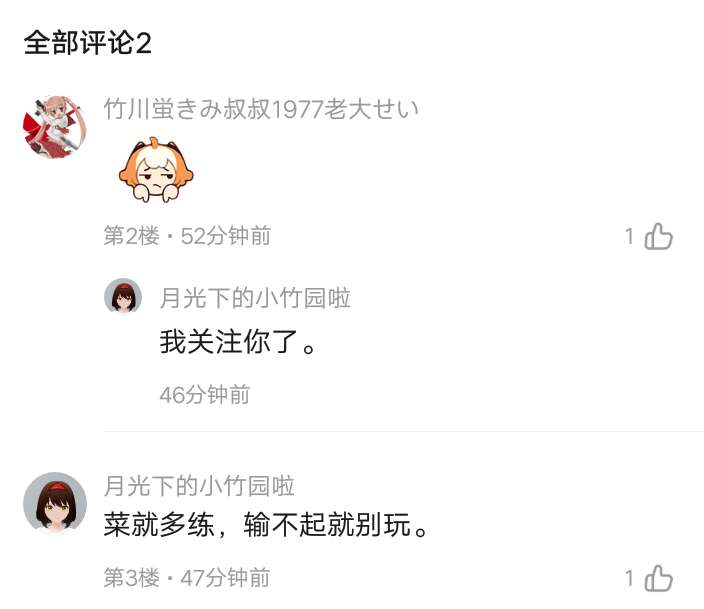This screenshot has width=704, height=609.
Task: Like the second-floor comment with thumbs-up icon
Action: 658,236
